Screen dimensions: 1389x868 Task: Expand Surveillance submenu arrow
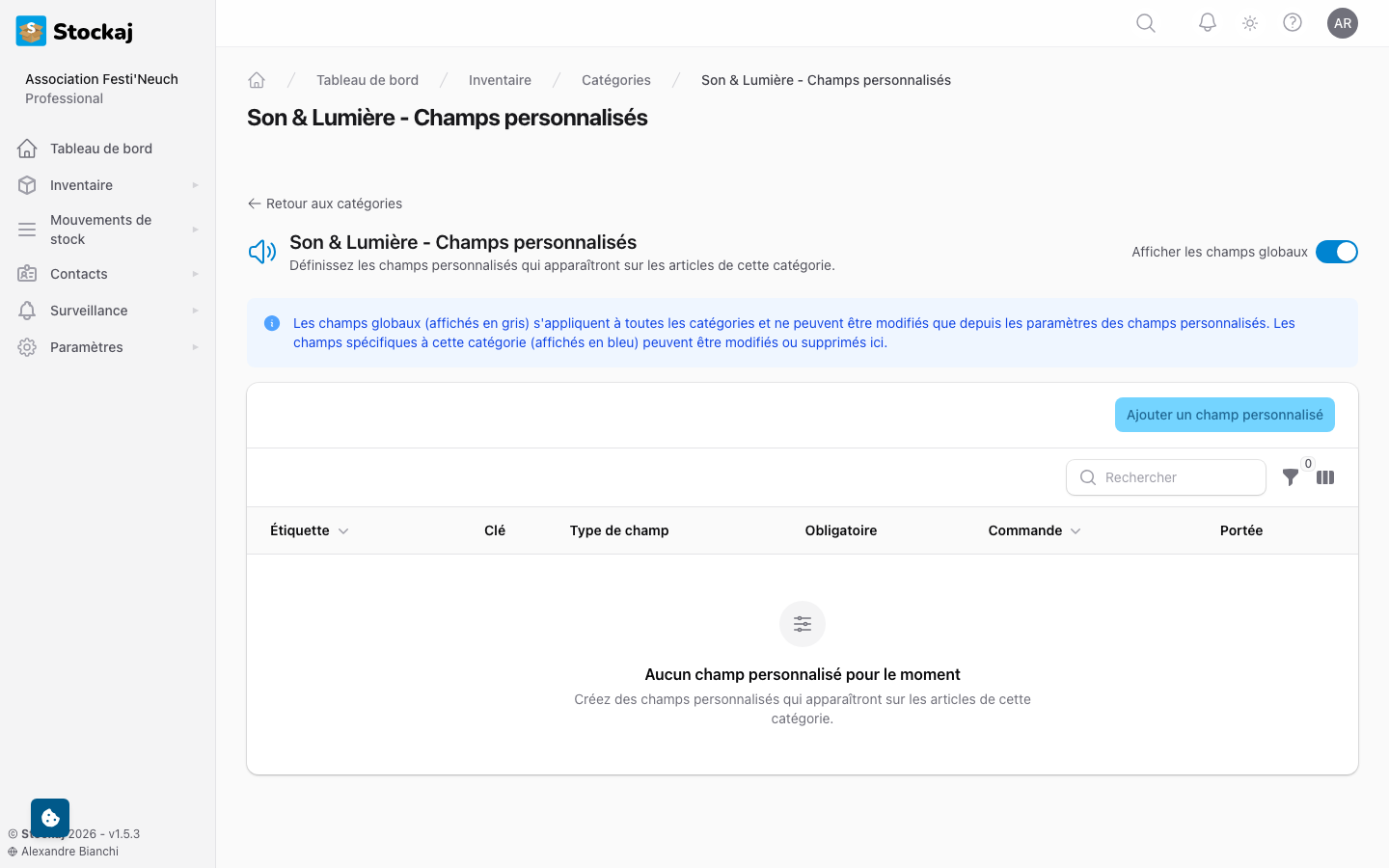point(195,311)
